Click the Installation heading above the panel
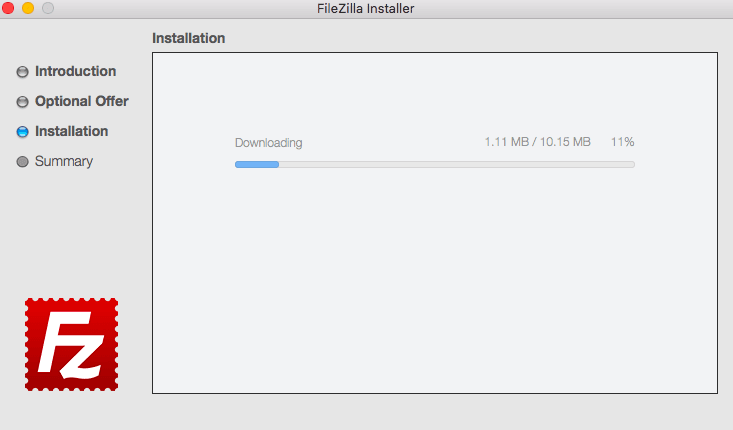Screen dimensions: 733x430 (x=188, y=39)
